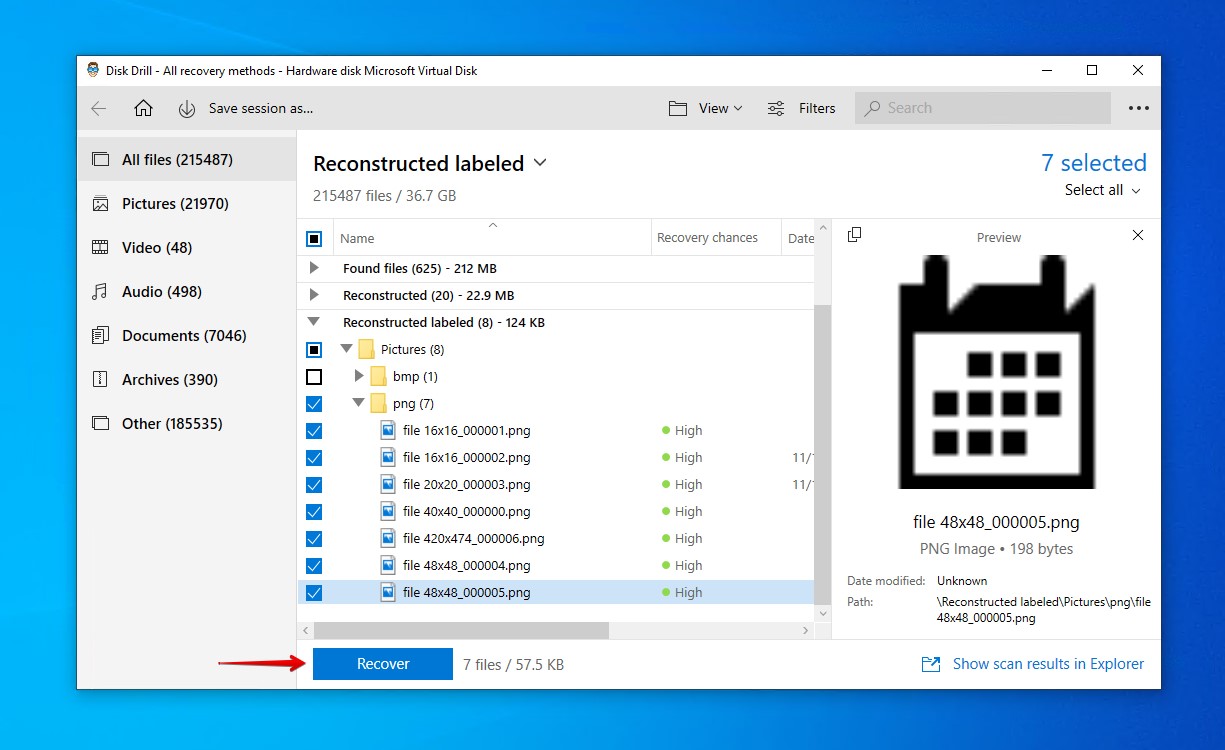
Task: Open the View dropdown menu
Action: 720,108
